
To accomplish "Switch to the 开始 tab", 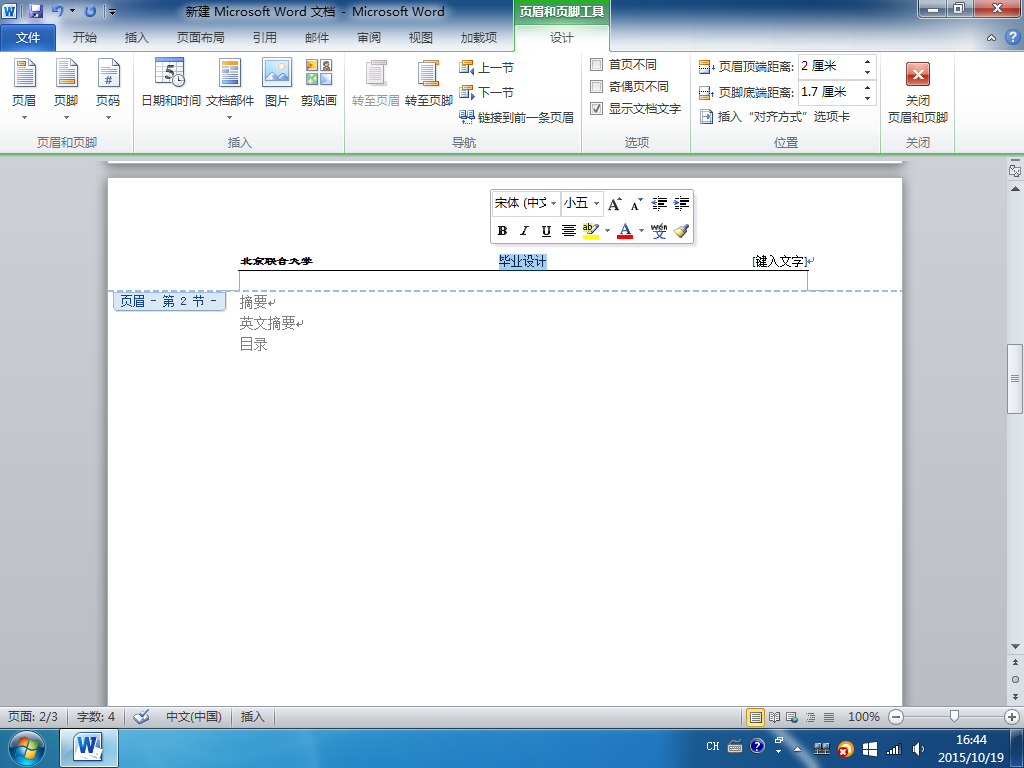I will 84,38.
